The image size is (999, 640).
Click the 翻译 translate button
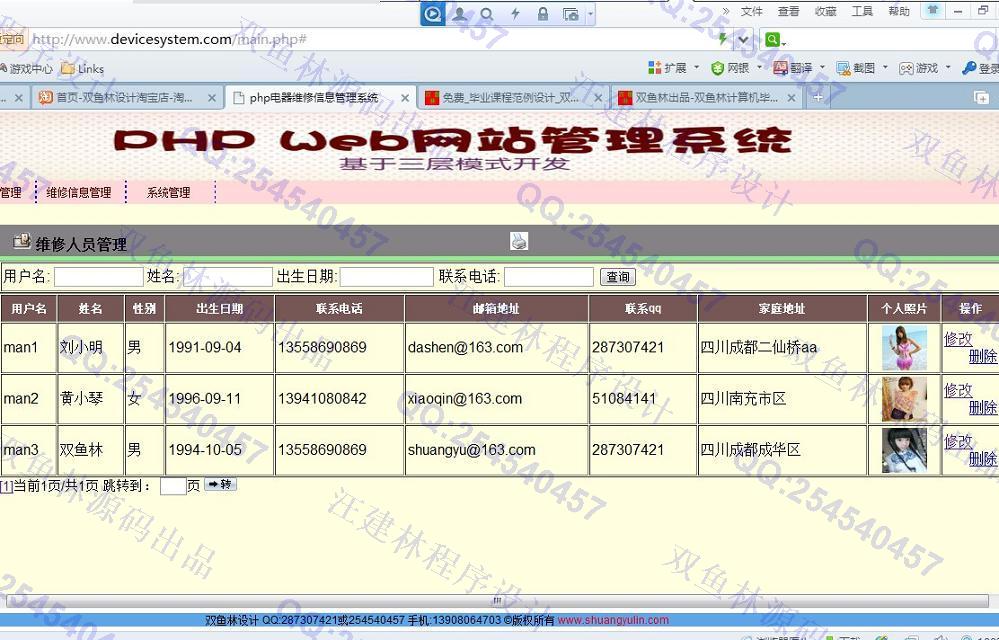793,68
